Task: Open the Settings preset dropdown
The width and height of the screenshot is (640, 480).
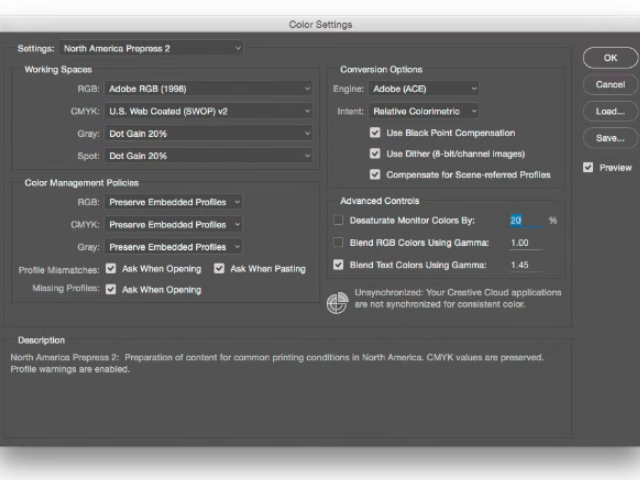Action: tap(151, 48)
